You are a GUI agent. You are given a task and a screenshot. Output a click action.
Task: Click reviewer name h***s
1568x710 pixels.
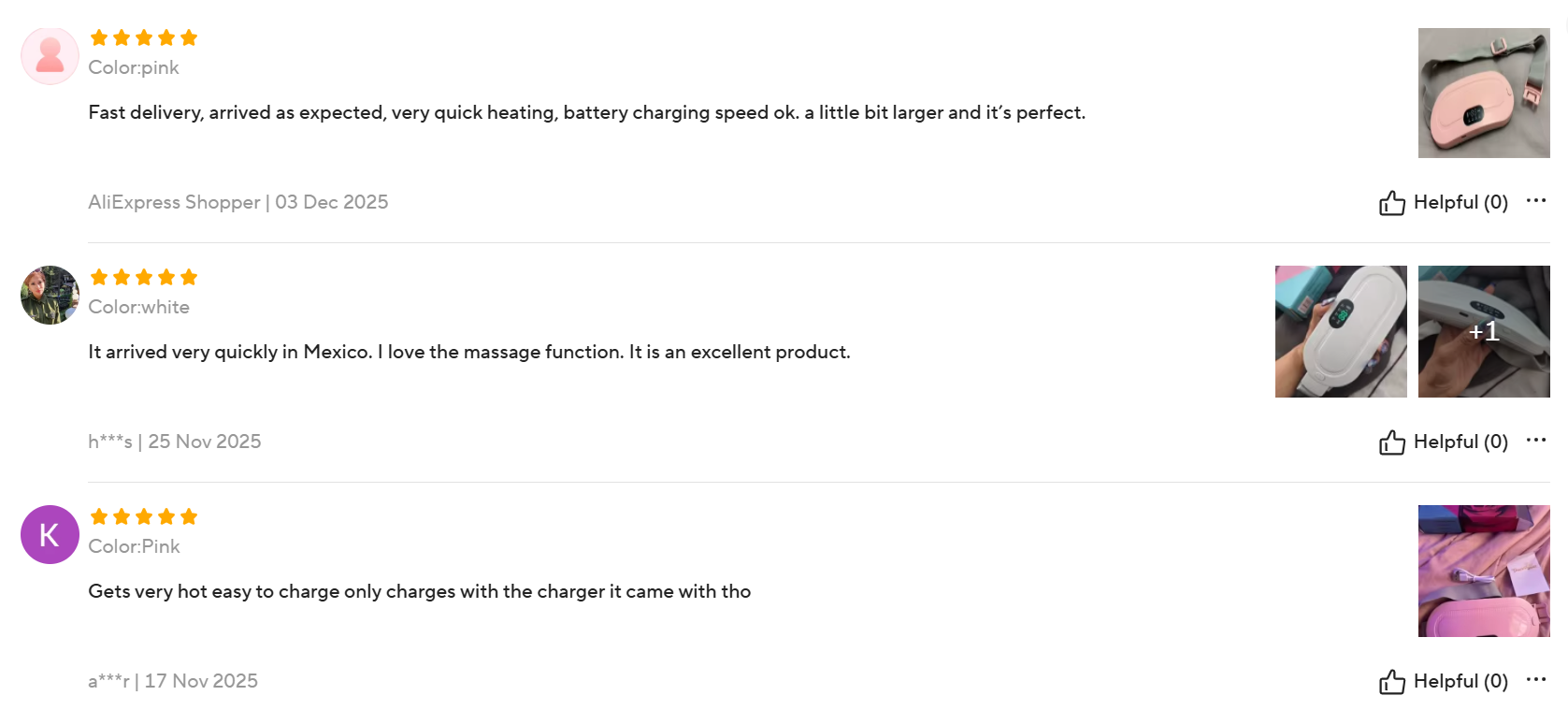click(x=110, y=442)
